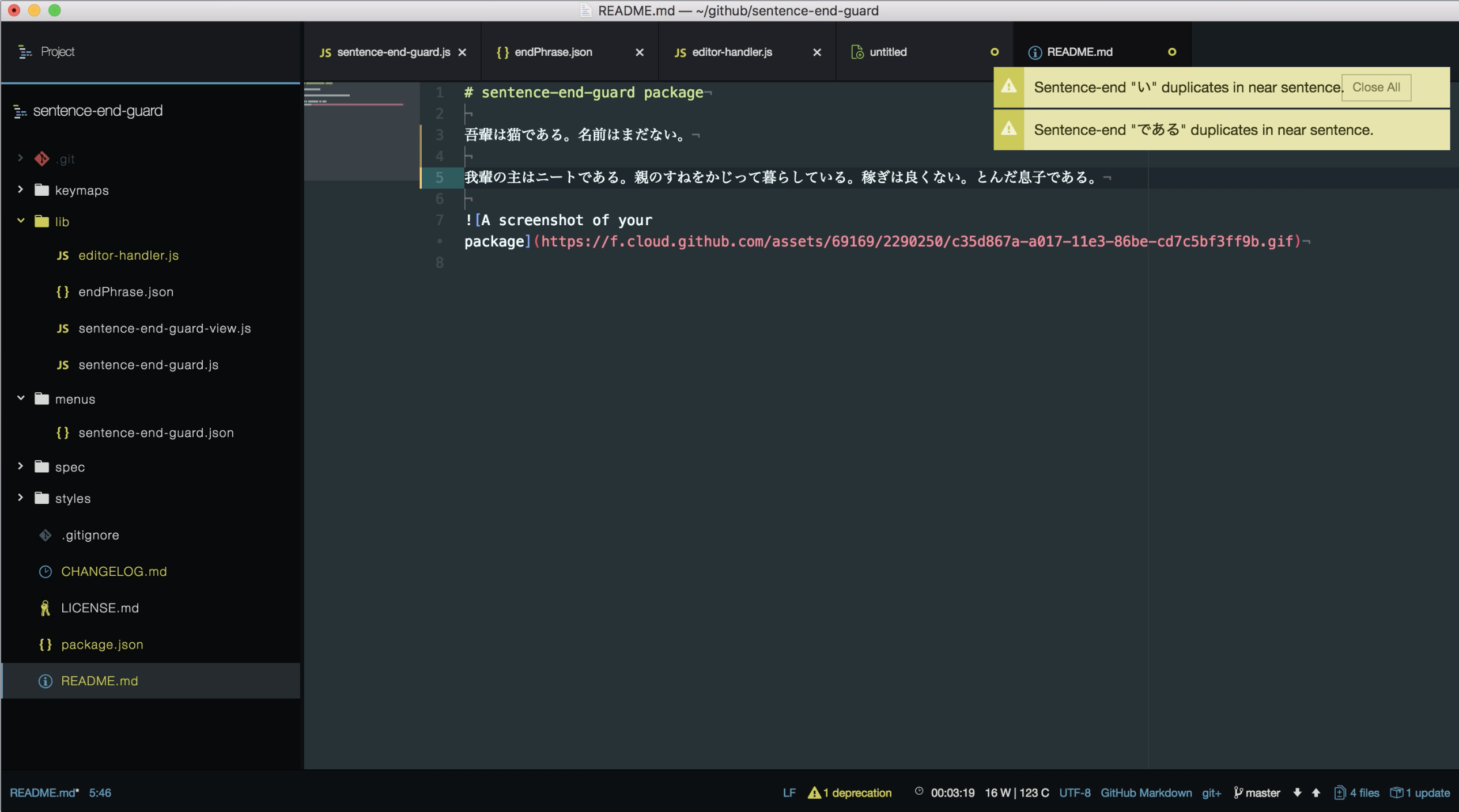Expand the .git folder chevron
Screen dimensions: 1459x812
pos(21,158)
